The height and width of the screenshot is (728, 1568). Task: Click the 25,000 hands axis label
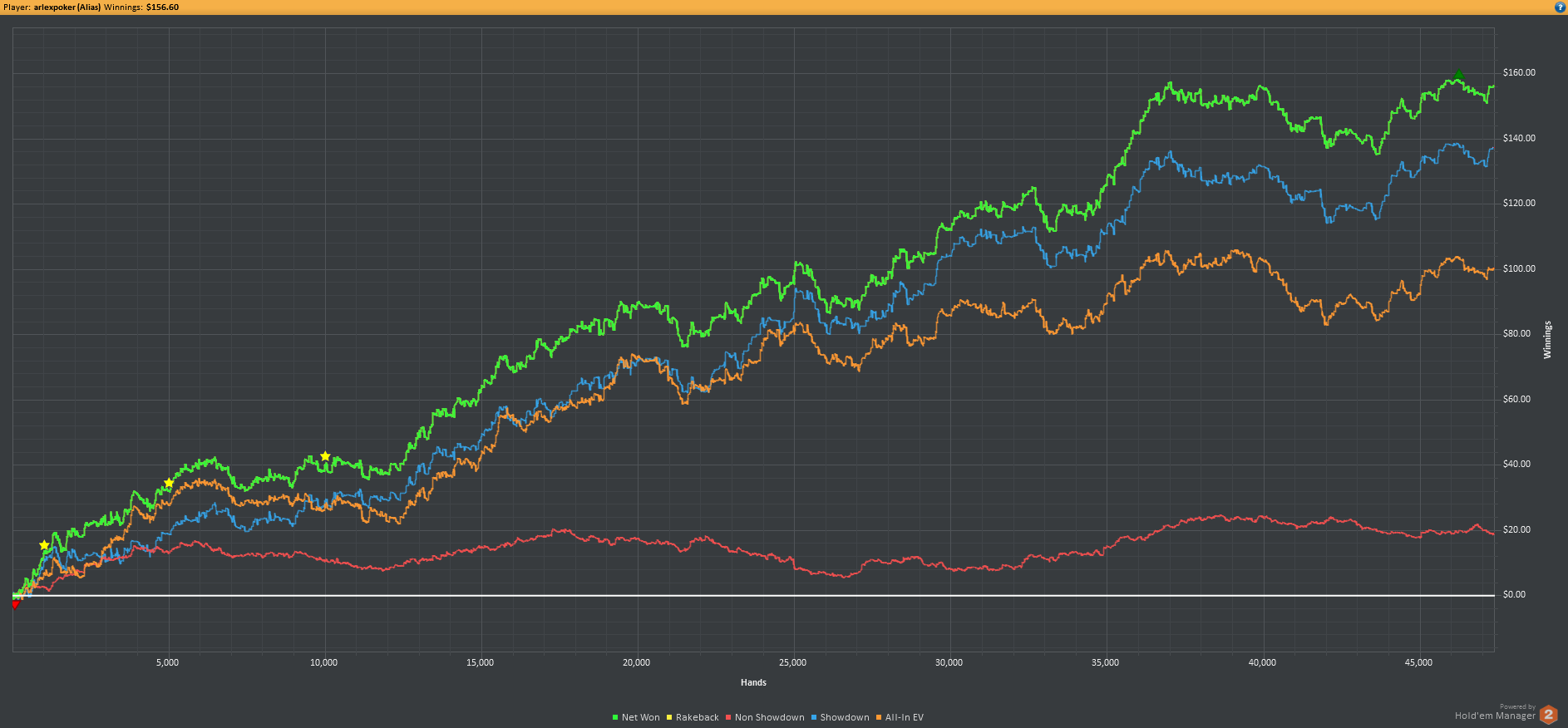coord(792,662)
